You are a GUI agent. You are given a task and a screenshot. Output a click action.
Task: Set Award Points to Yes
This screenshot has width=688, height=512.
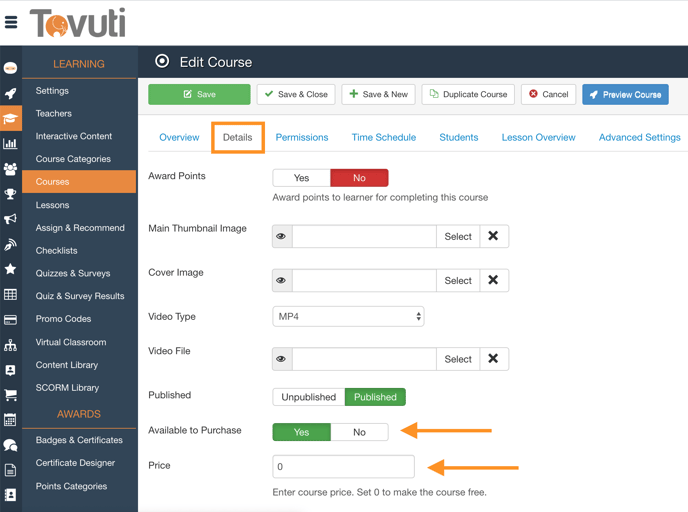click(301, 178)
